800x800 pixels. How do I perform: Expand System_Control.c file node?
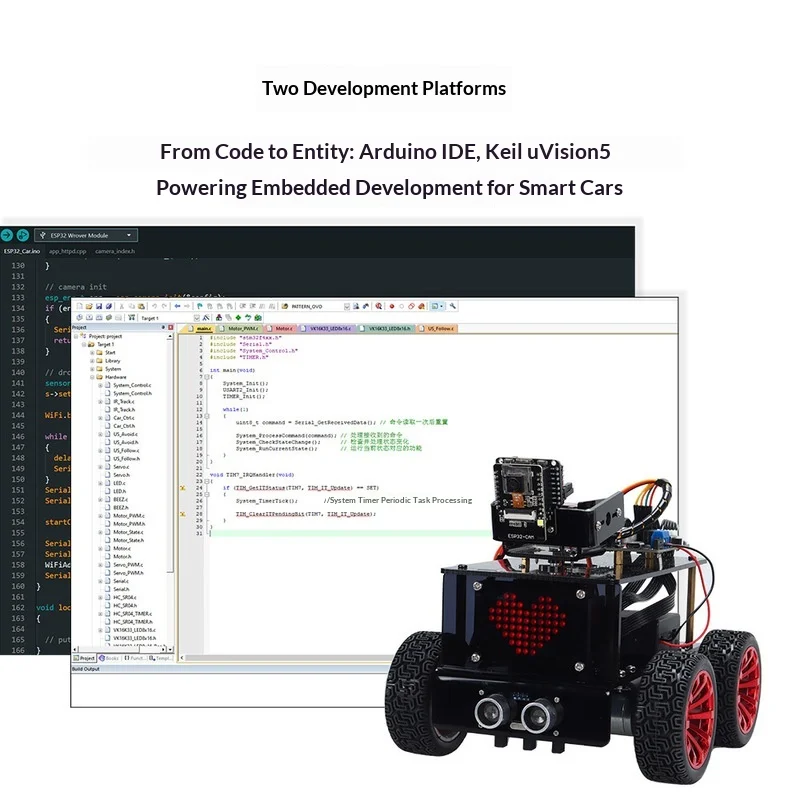[x=101, y=385]
